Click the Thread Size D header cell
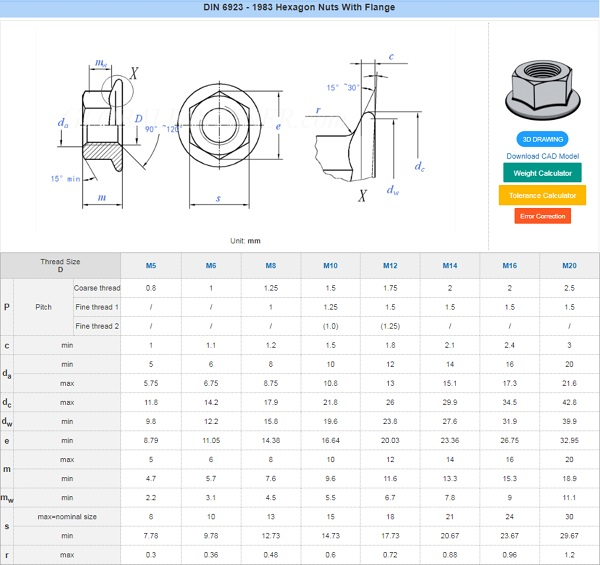The width and height of the screenshot is (600, 565). tap(60, 266)
